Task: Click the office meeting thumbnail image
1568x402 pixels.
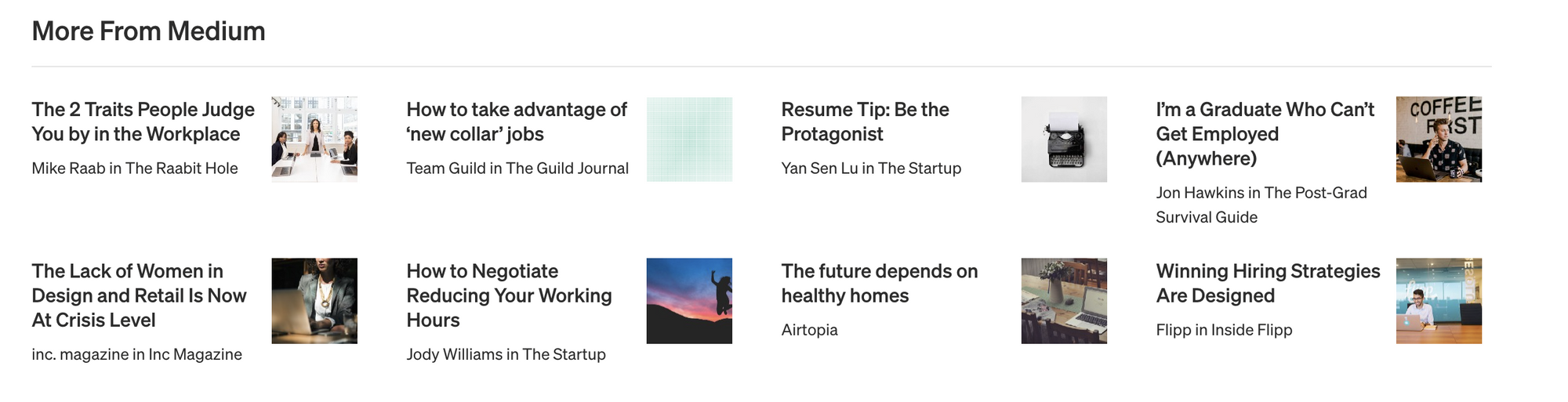Action: coord(314,139)
